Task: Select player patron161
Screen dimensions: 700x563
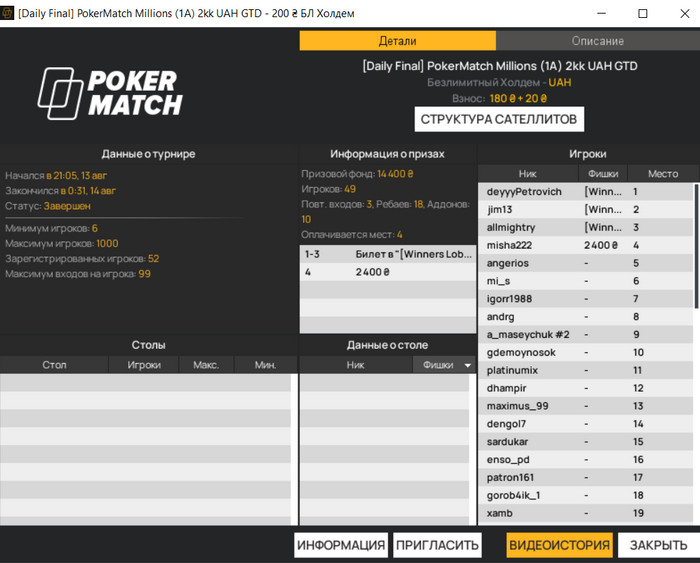Action: [585, 478]
